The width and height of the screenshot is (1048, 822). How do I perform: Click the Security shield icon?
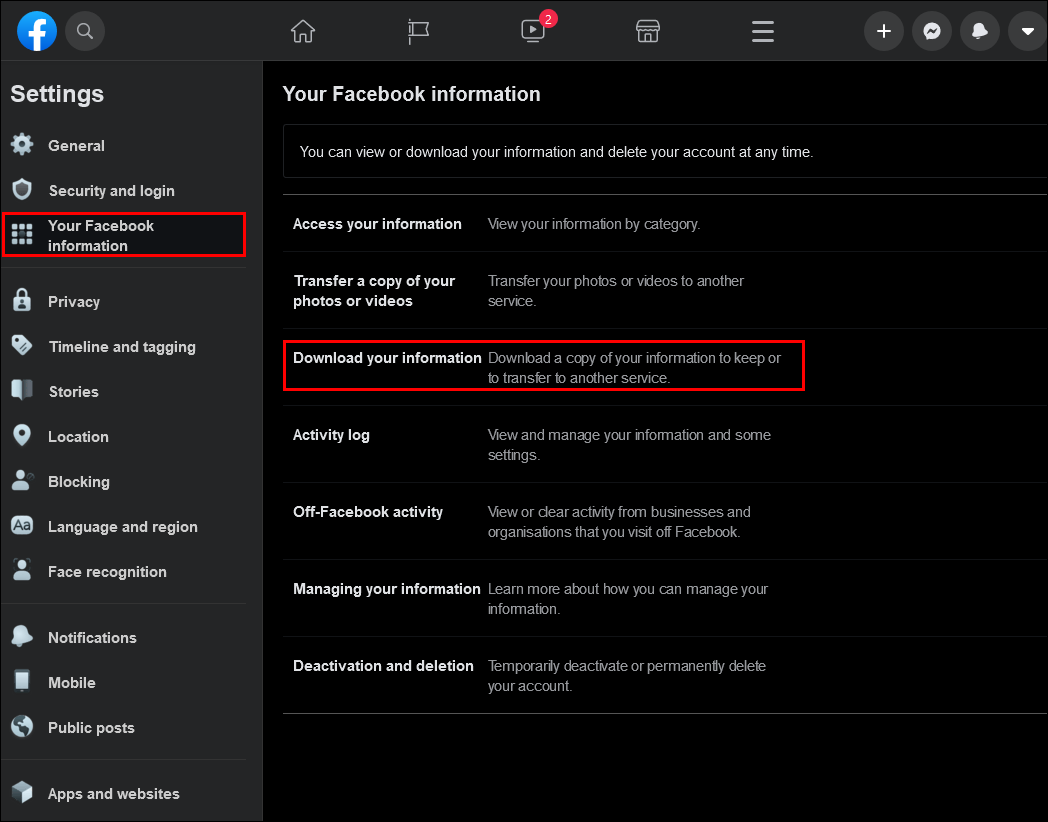(22, 190)
